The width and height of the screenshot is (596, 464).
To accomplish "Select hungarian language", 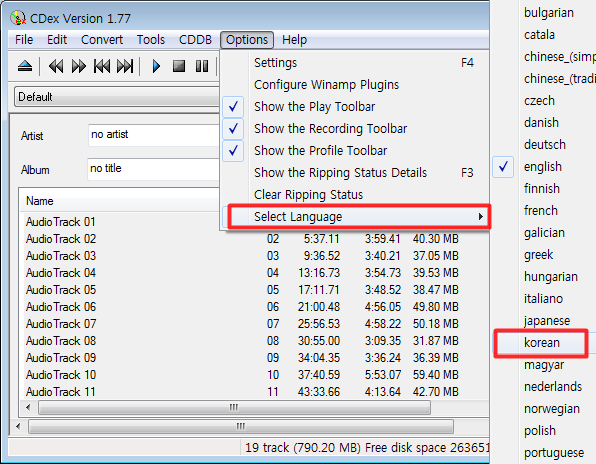I will click(x=550, y=277).
